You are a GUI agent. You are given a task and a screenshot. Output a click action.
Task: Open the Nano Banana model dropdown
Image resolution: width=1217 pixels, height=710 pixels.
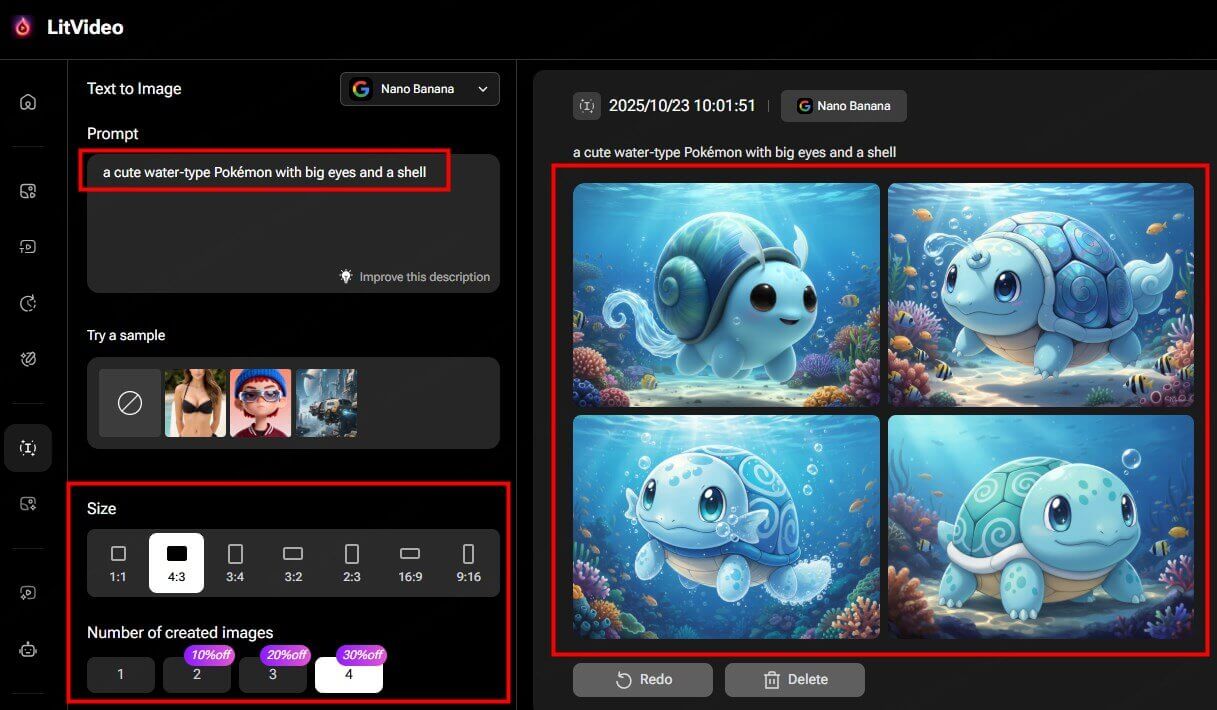(420, 88)
